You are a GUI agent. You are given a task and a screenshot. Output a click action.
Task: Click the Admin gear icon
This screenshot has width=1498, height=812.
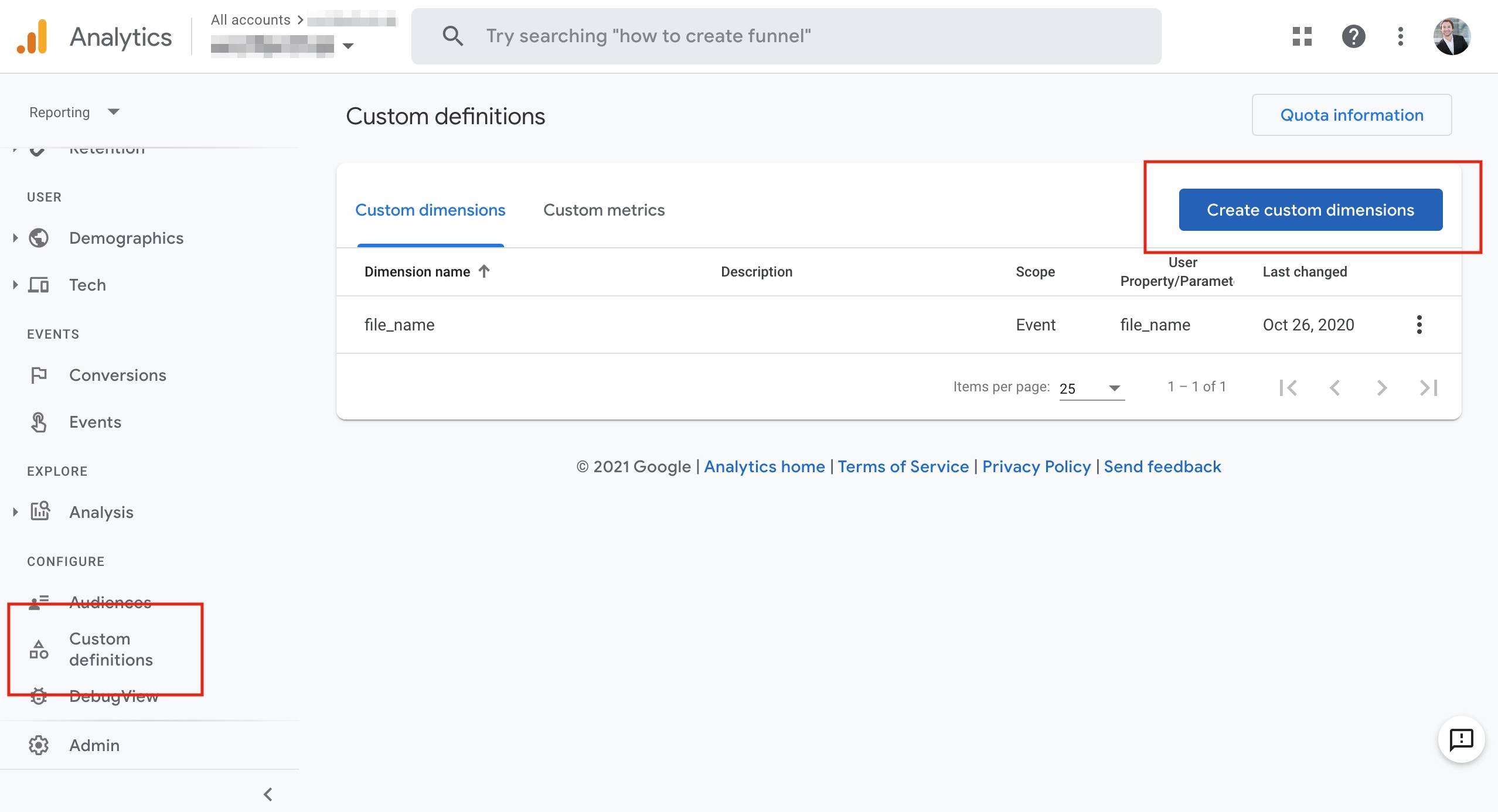click(39, 745)
